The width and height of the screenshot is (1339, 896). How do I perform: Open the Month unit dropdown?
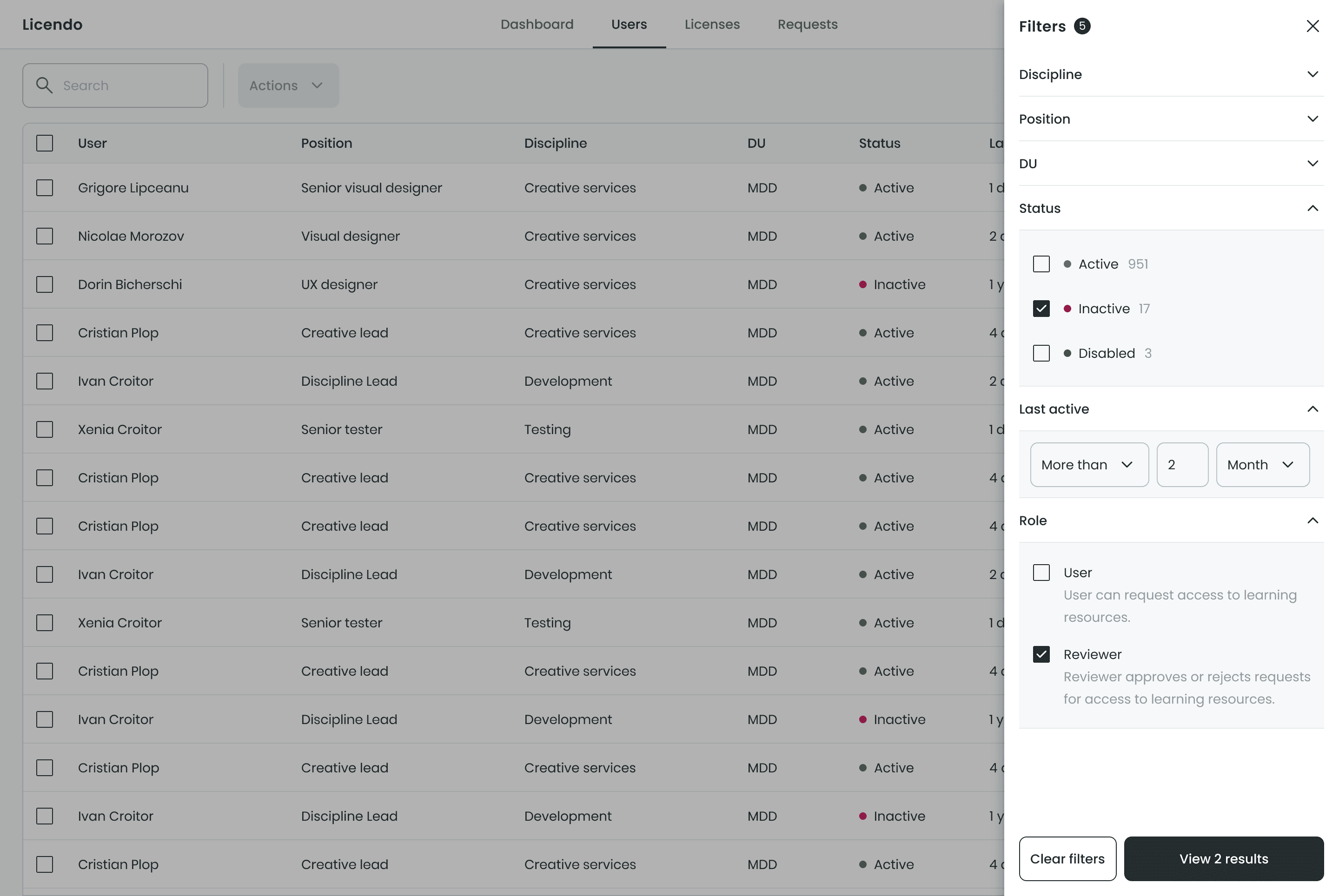tap(1262, 465)
